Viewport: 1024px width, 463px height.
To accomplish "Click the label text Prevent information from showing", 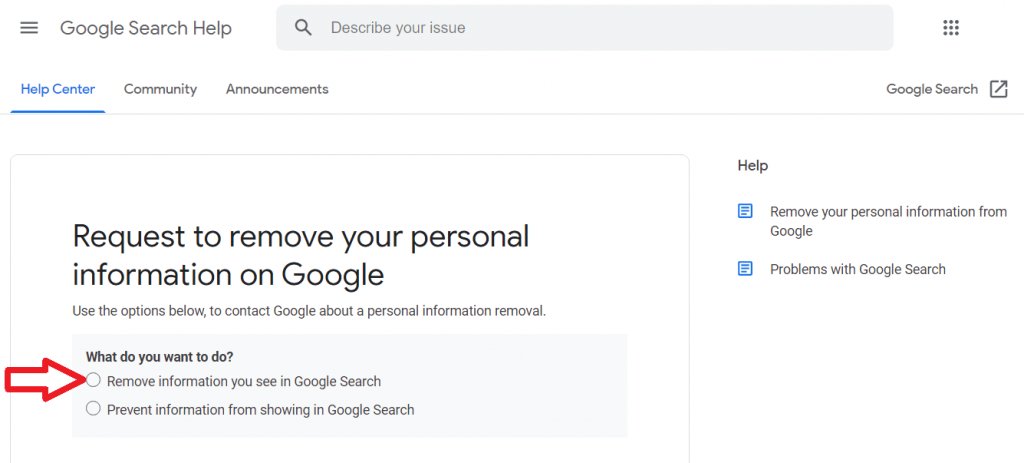I will click(x=260, y=409).
